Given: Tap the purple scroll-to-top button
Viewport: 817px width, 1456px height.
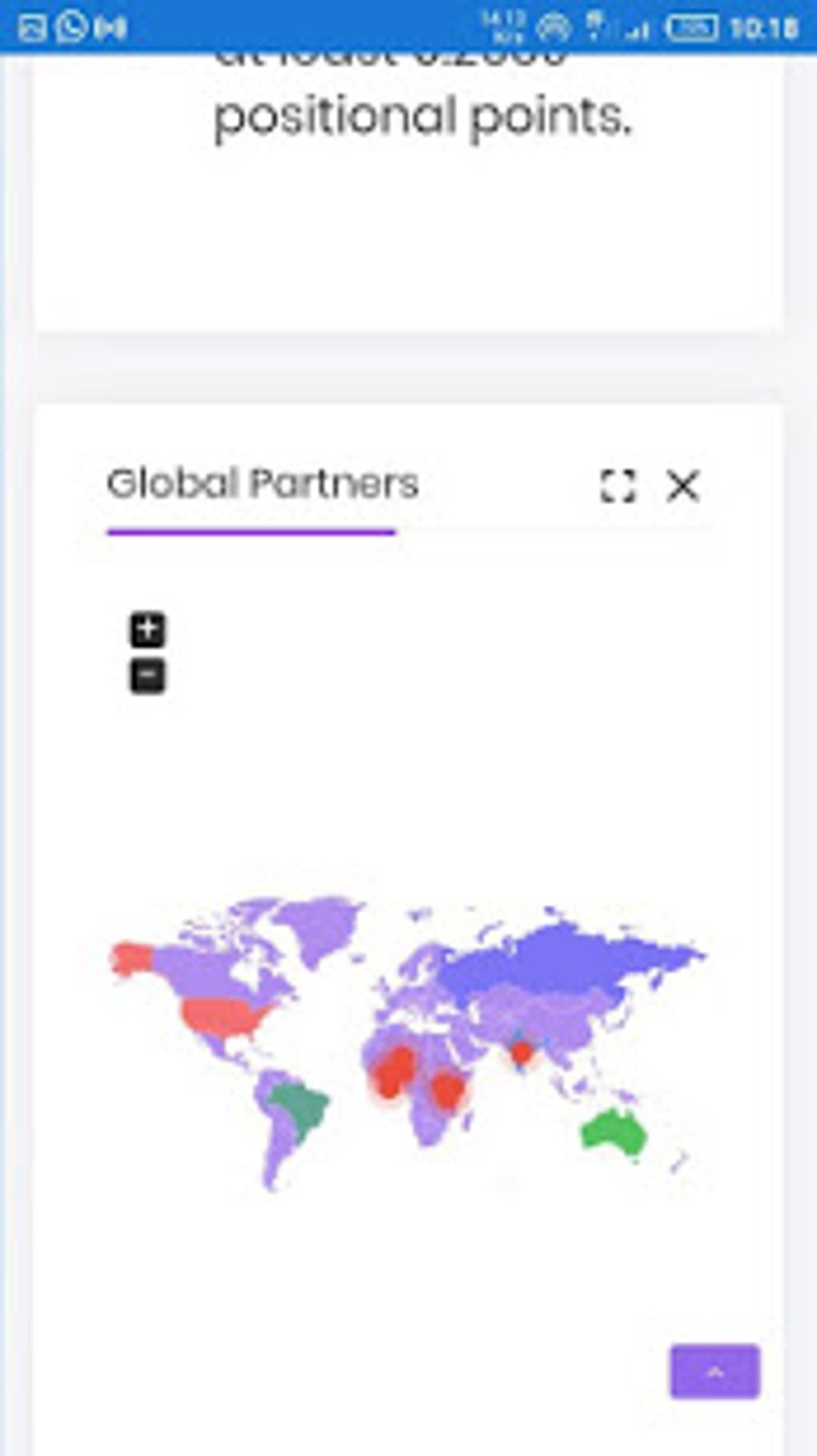Looking at the screenshot, I should (x=714, y=1371).
